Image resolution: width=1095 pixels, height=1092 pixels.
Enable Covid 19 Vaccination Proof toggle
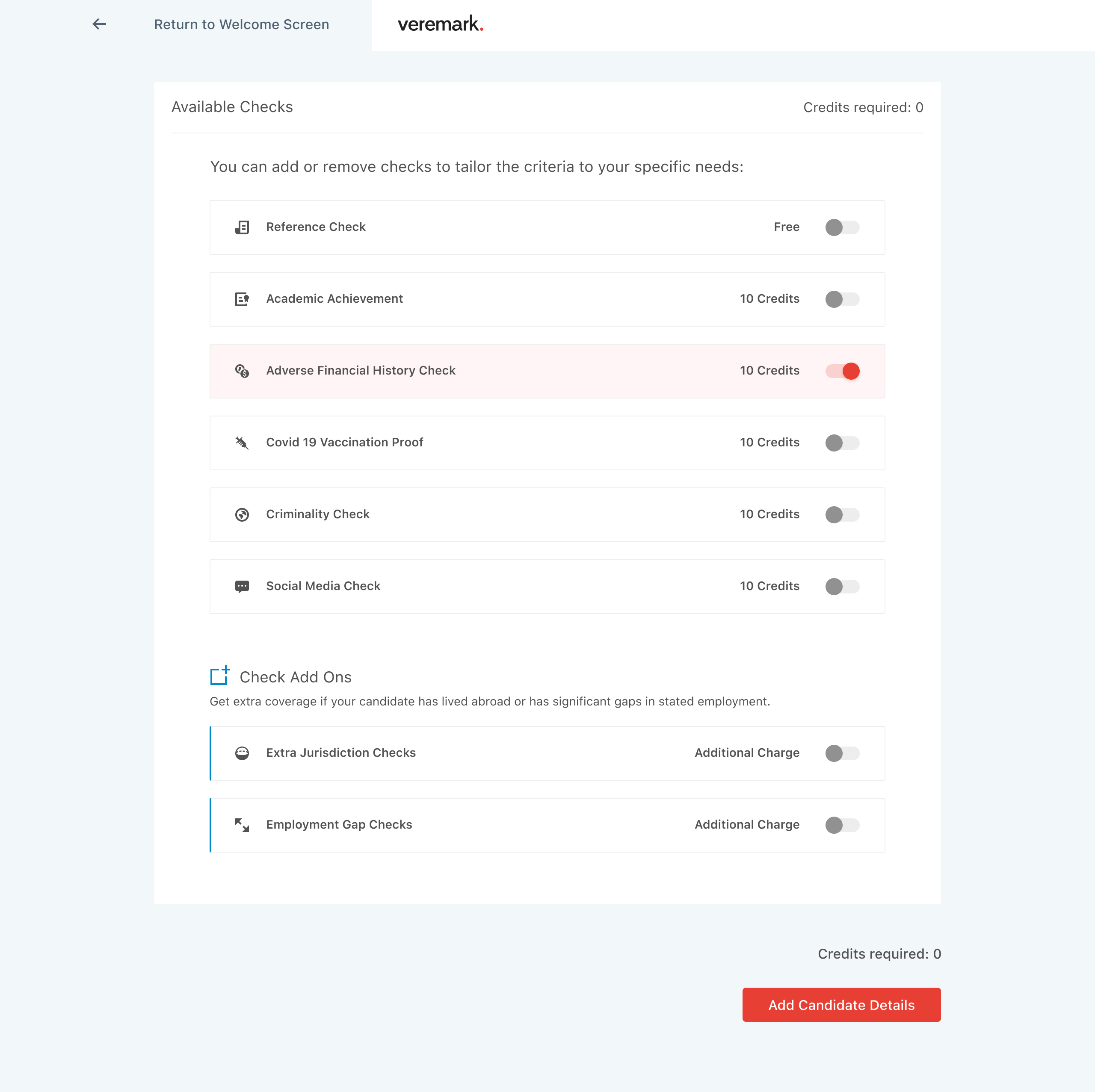[x=842, y=443]
